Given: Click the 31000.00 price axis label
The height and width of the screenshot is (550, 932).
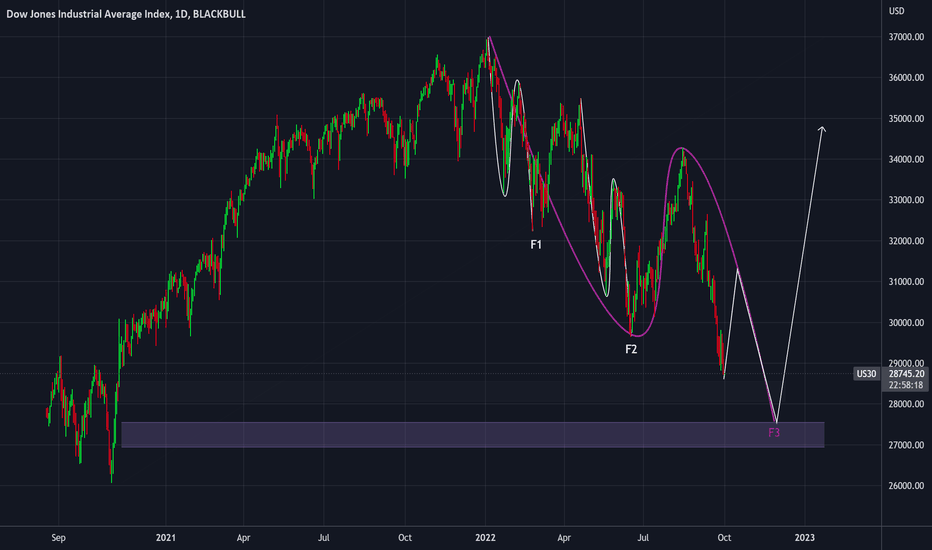Looking at the screenshot, I should click(906, 282).
